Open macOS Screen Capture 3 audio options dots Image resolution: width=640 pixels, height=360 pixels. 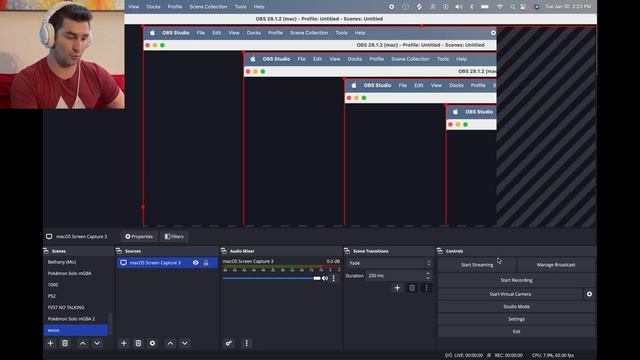[x=334, y=278]
